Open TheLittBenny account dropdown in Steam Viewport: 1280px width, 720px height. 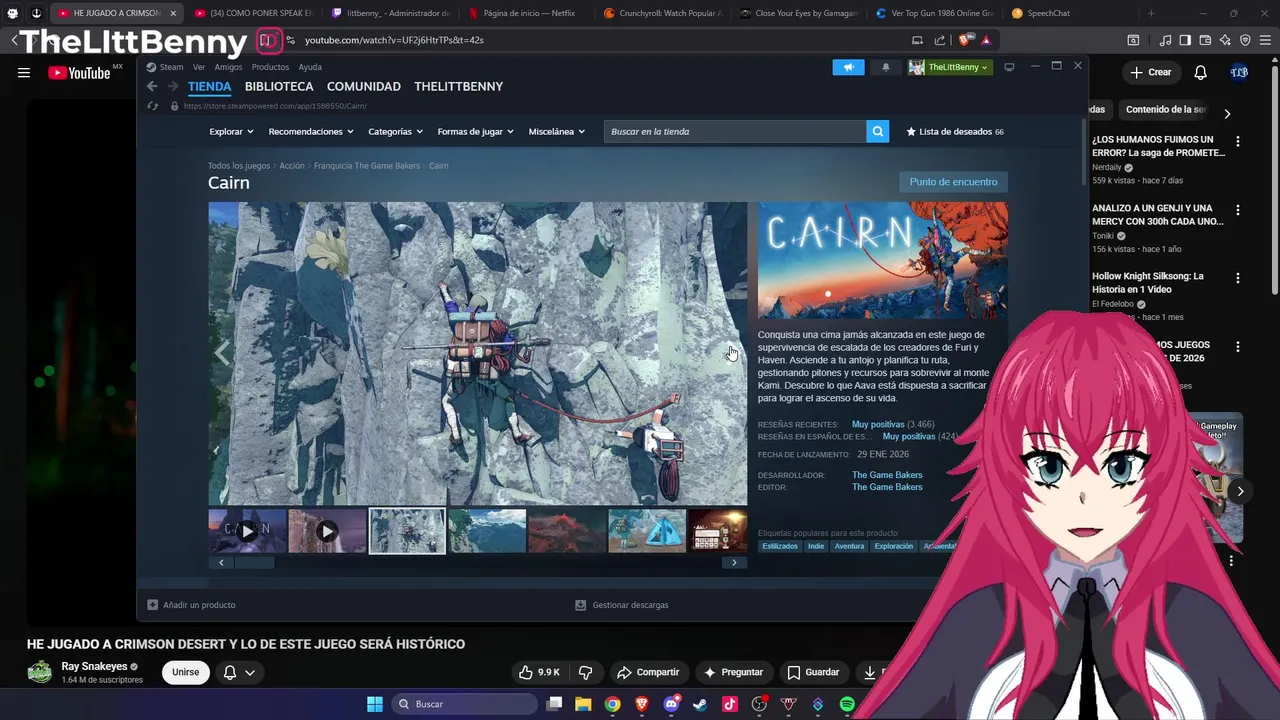[949, 67]
